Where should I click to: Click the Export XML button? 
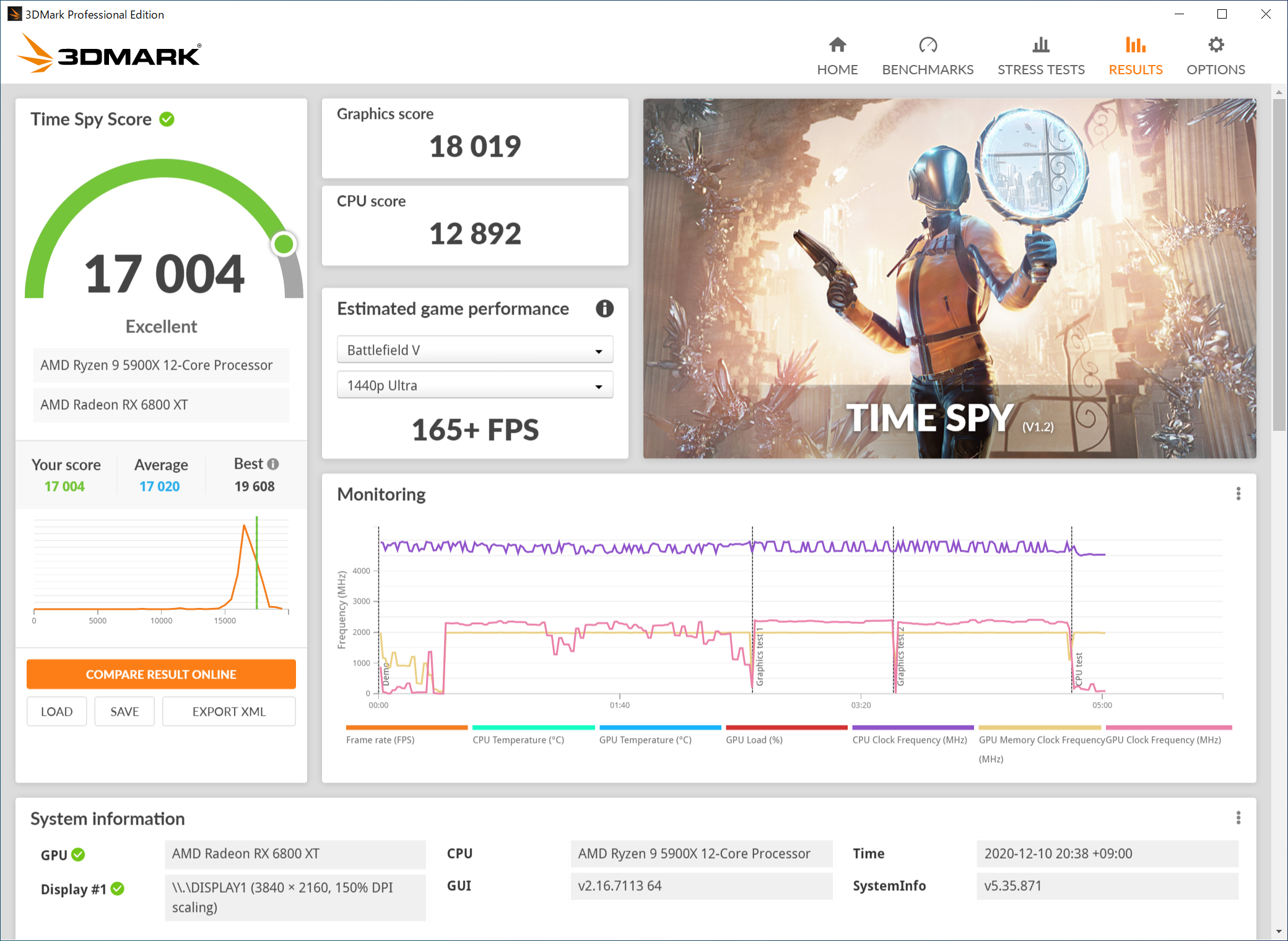[x=228, y=711]
